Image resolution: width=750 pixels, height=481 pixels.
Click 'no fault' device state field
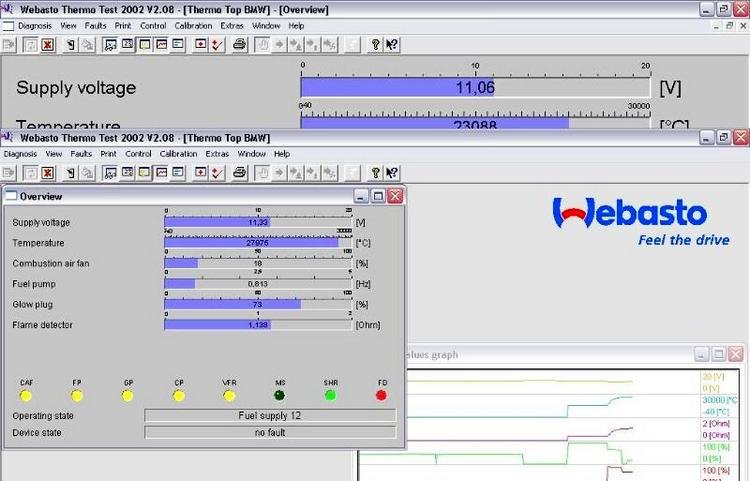(270, 432)
